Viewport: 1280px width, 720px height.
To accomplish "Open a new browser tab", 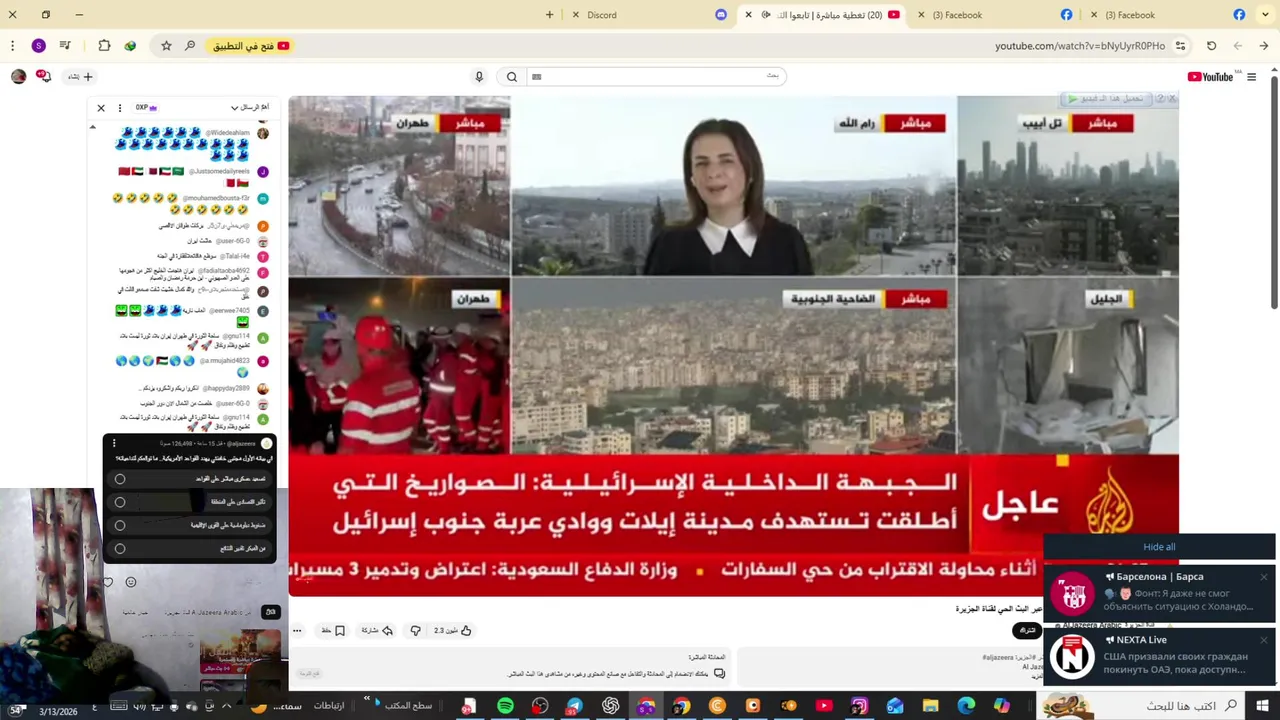I will pos(549,15).
